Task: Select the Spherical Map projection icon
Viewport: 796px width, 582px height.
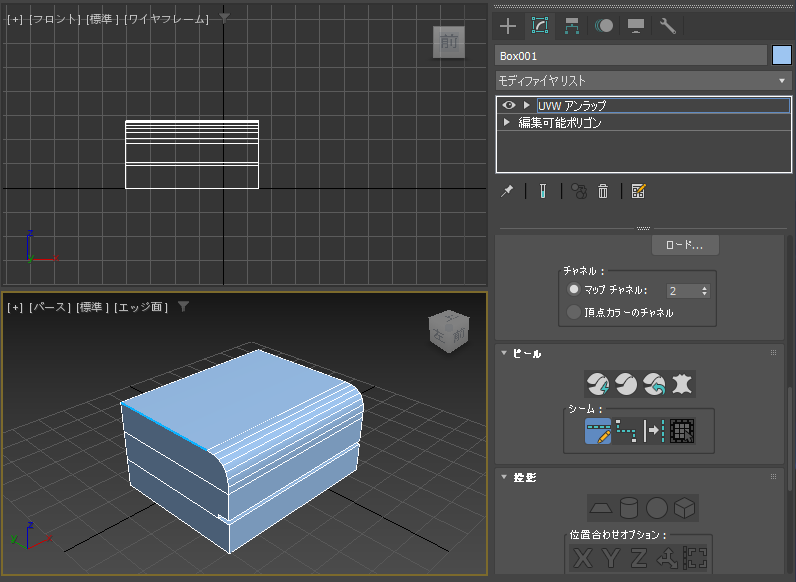Action: click(656, 508)
